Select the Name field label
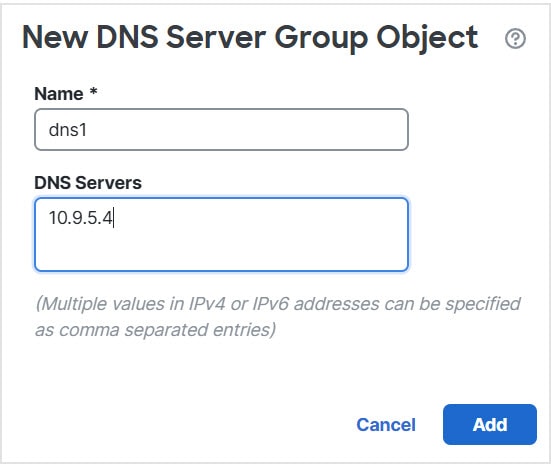The width and height of the screenshot is (551, 464). click(x=59, y=94)
